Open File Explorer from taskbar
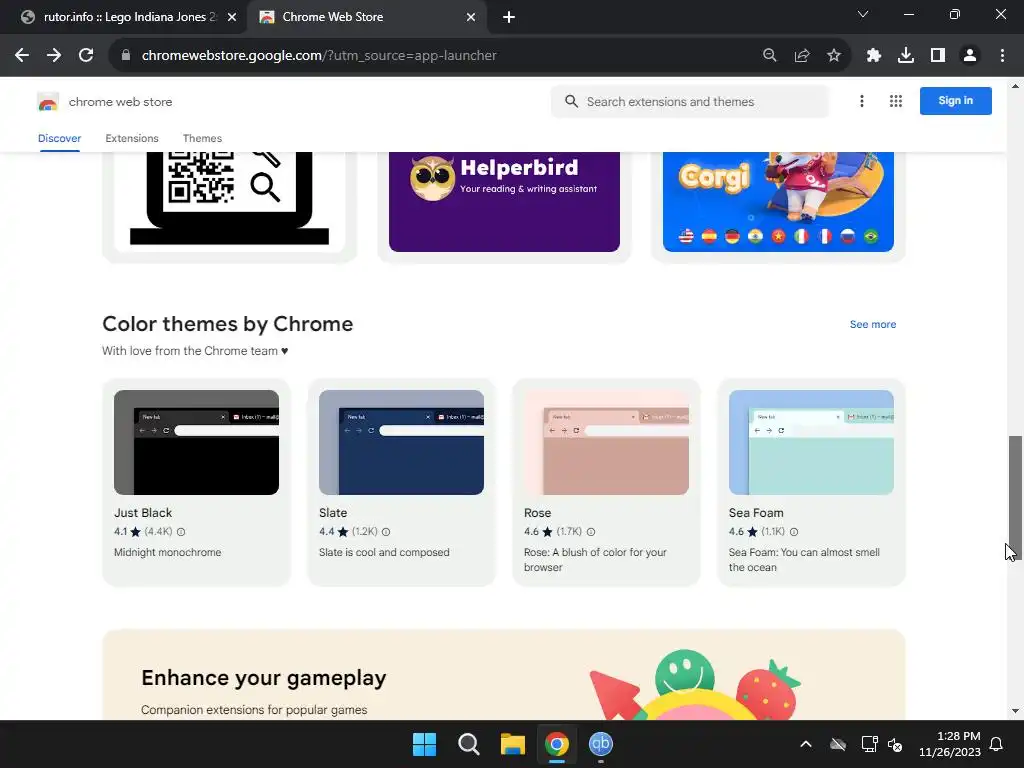The image size is (1024, 768). pyautogui.click(x=513, y=744)
